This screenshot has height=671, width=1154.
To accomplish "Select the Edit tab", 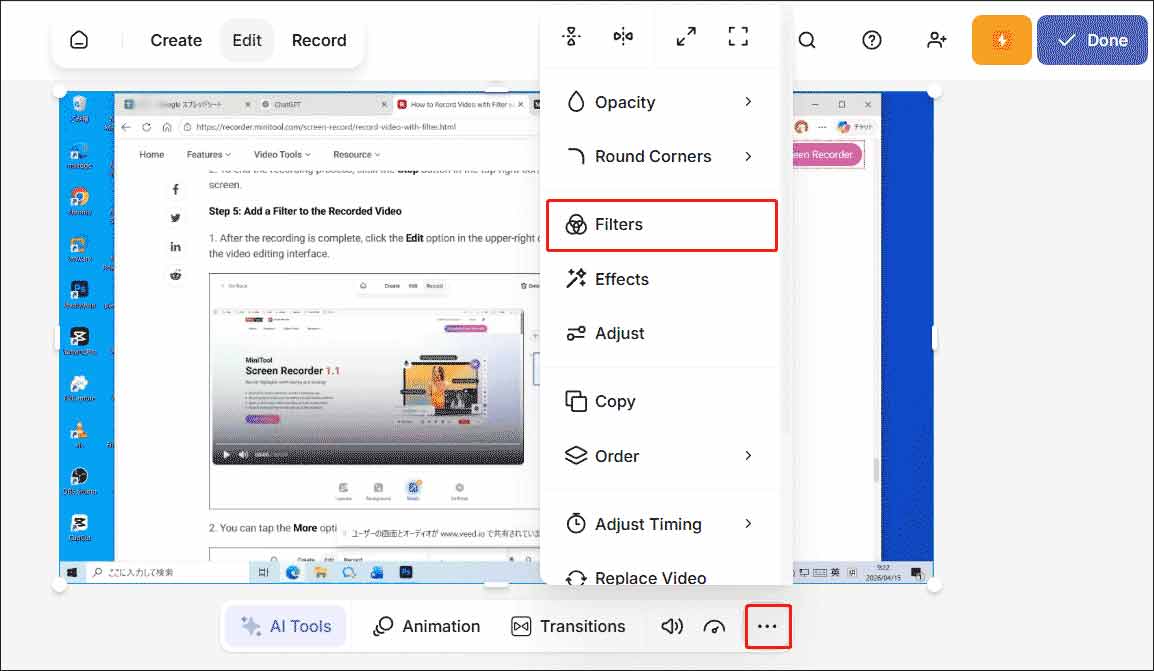I will click(x=247, y=40).
